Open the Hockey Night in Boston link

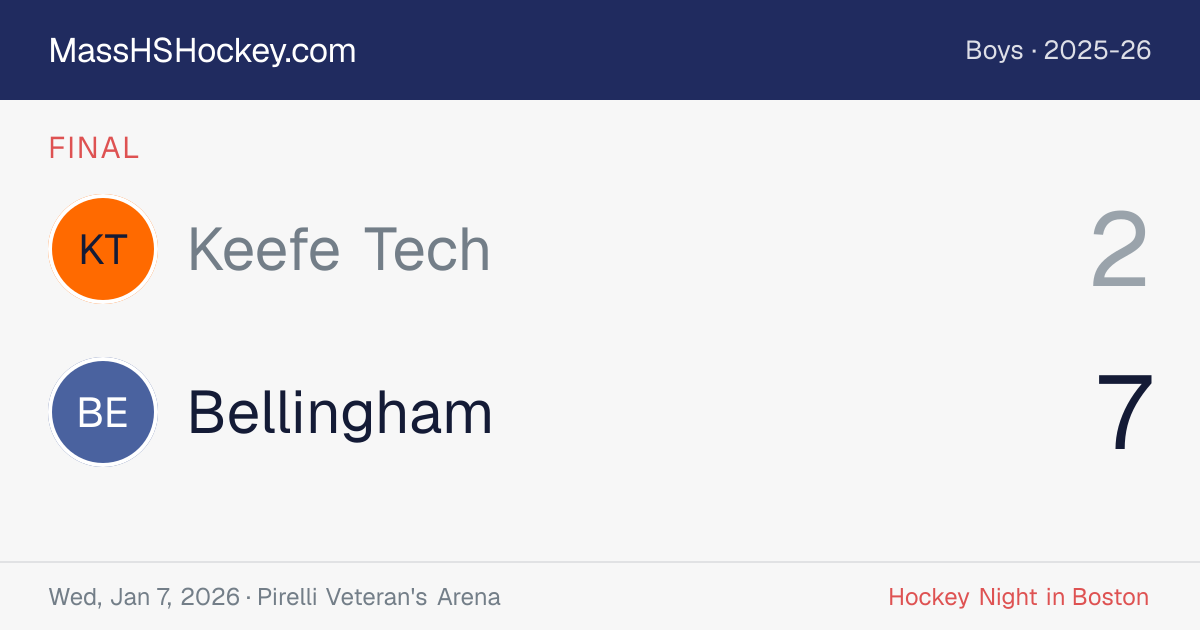(x=1018, y=597)
